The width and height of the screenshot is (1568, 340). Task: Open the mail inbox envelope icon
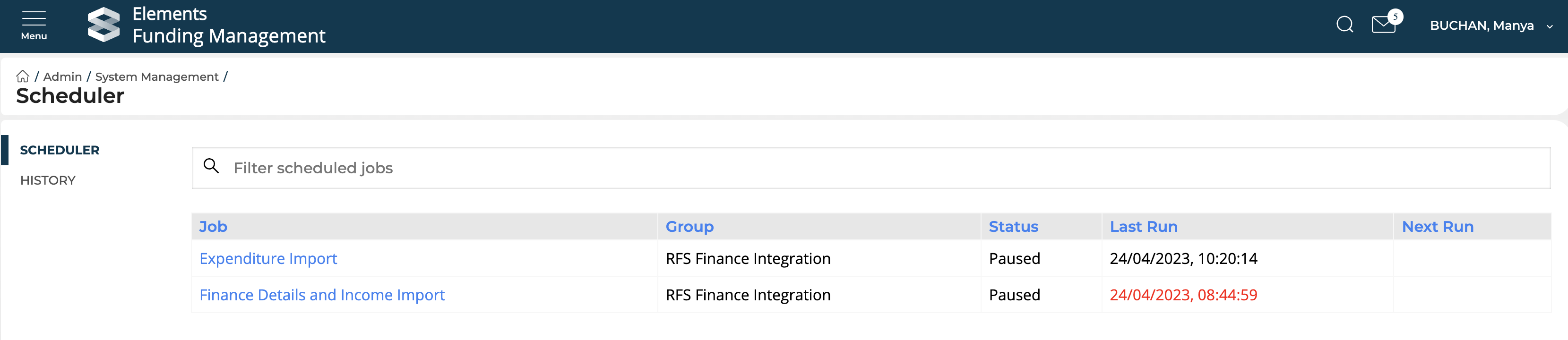(1382, 25)
